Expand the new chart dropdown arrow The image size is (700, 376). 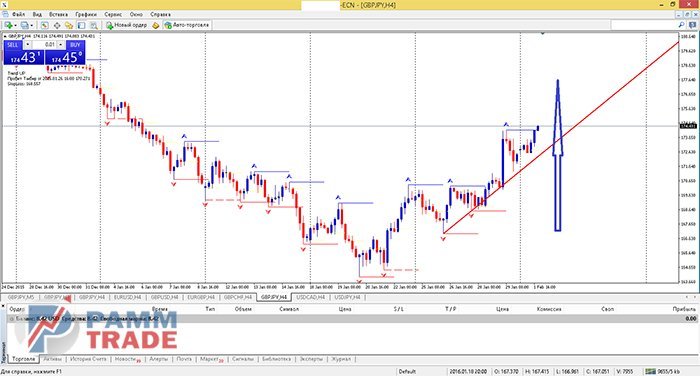point(15,25)
